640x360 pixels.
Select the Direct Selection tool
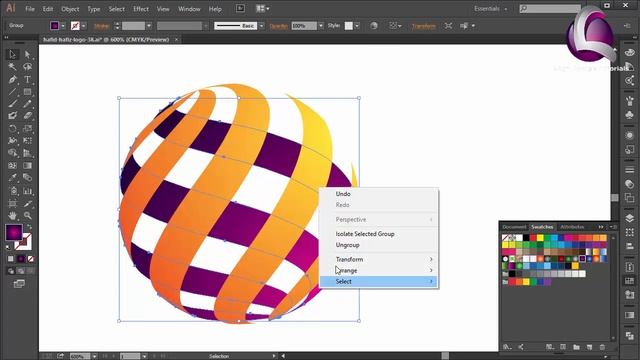[27, 54]
